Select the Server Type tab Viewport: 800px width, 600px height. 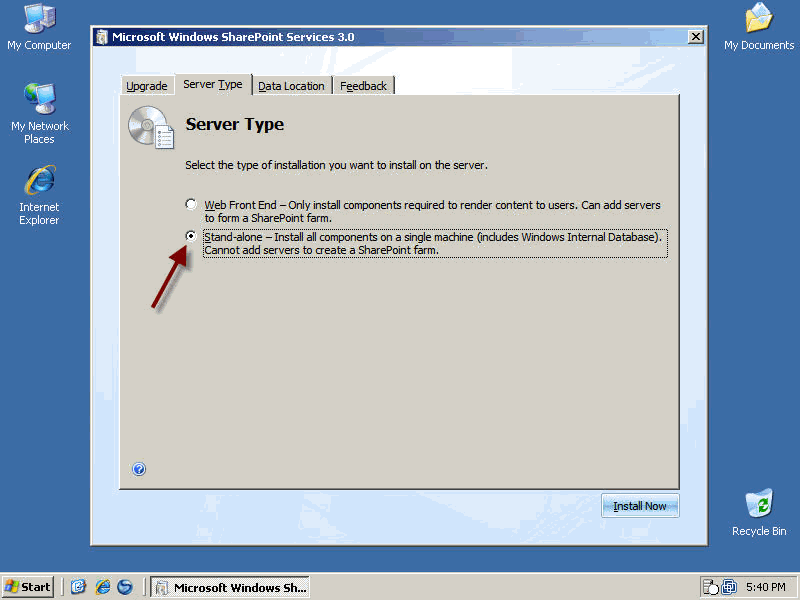point(213,84)
